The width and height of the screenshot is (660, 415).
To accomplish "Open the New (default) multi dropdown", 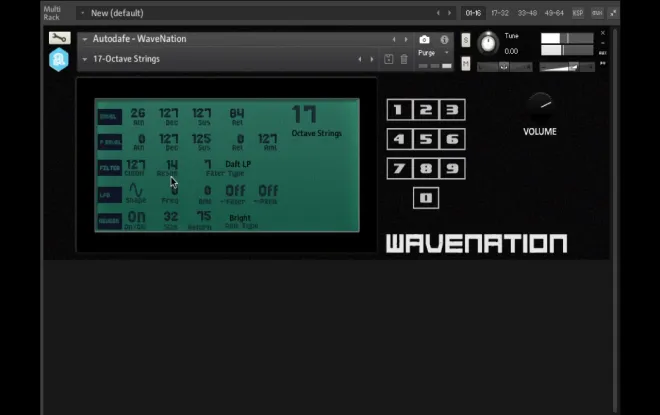I will point(82,13).
